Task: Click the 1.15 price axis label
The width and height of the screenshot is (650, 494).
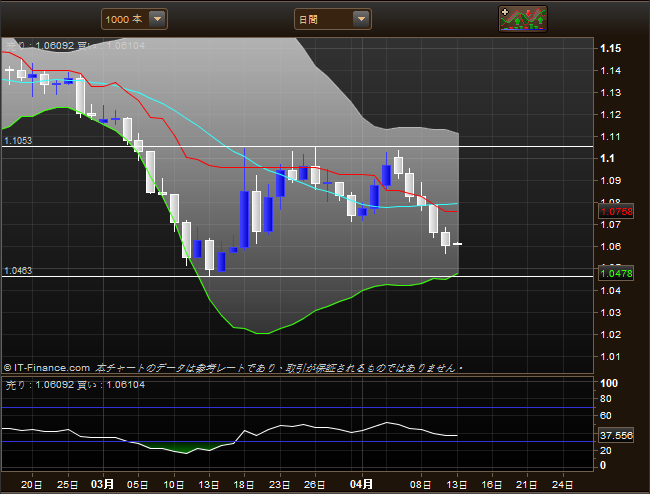Action: coord(611,48)
